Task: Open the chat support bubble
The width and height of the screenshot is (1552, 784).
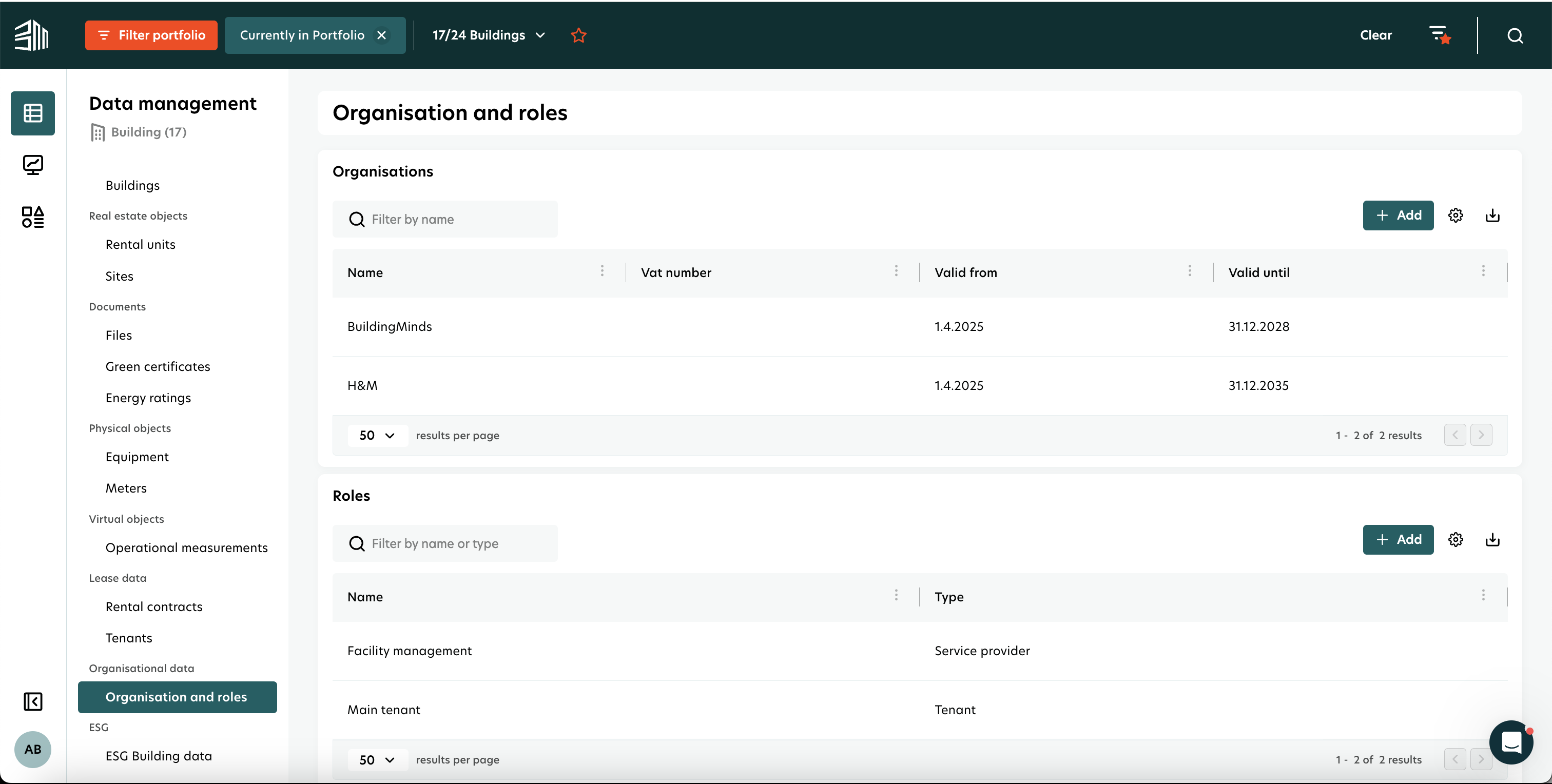Action: pos(1511,742)
